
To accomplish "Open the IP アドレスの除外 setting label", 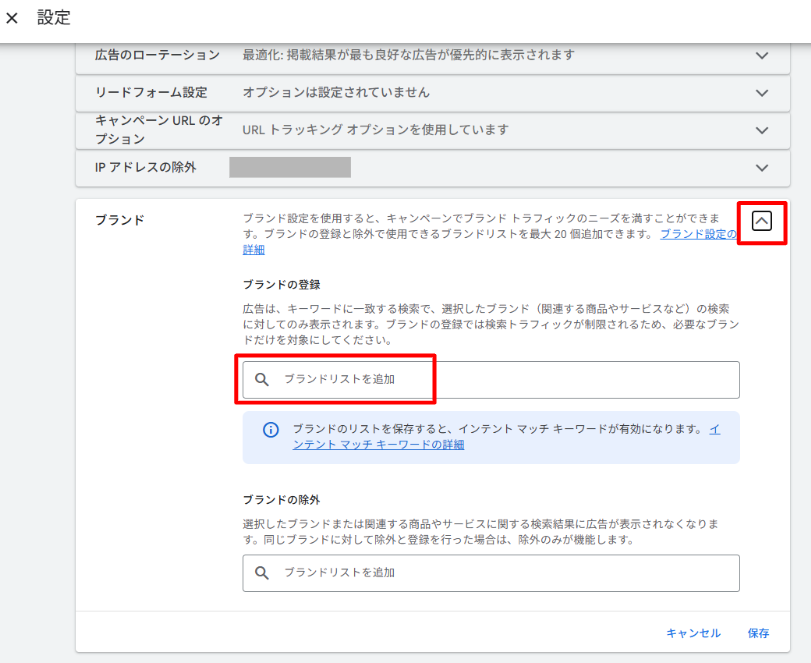I will 145,168.
